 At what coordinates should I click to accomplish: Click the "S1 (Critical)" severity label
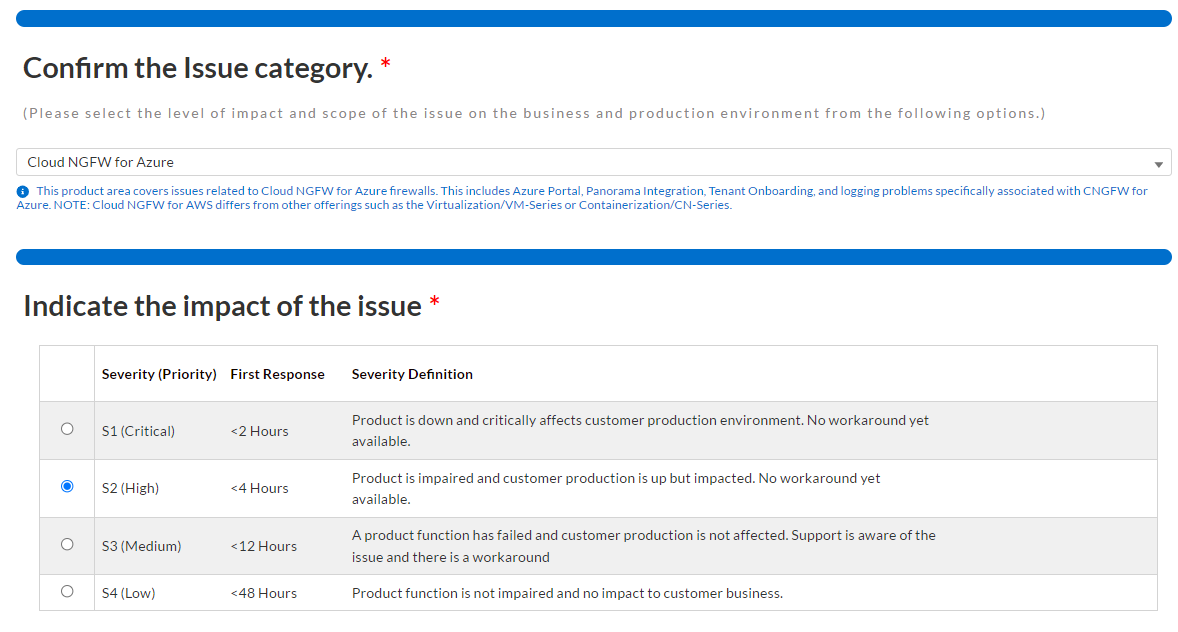[x=138, y=431]
